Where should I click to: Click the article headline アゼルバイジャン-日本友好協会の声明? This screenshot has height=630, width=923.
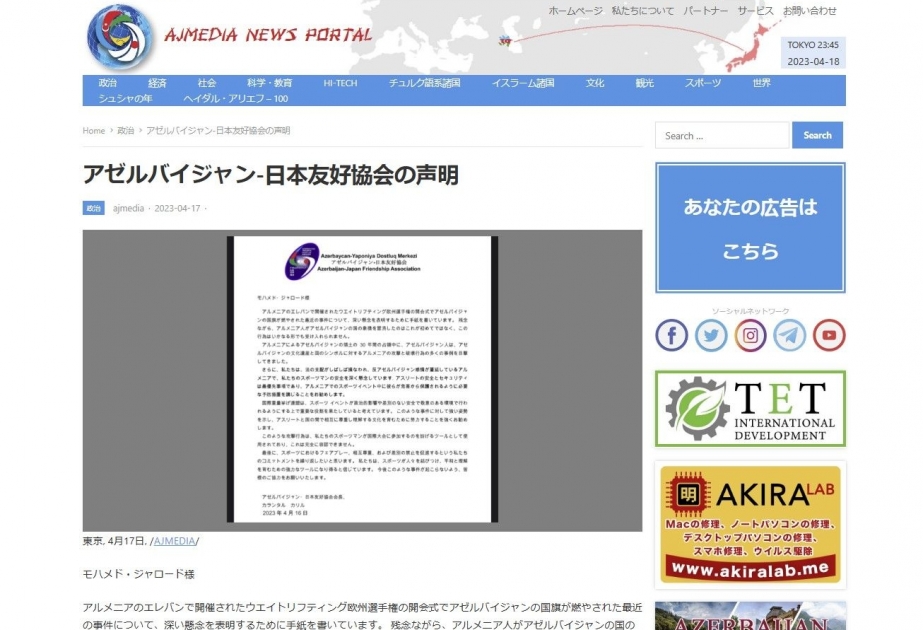click(x=270, y=175)
